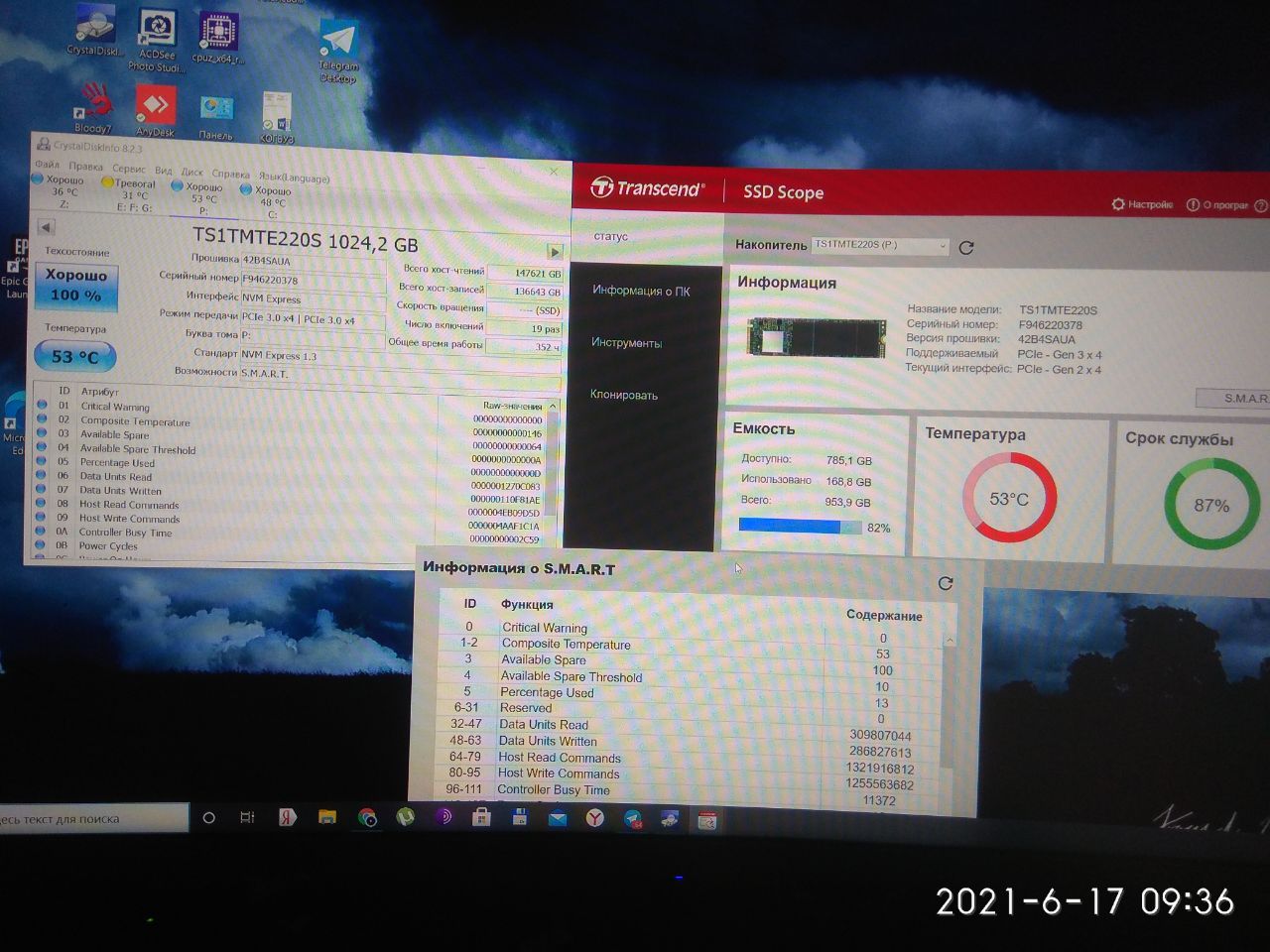Image resolution: width=1270 pixels, height=952 pixels.
Task: Open the Язык(Language) menu
Action: click(x=295, y=178)
